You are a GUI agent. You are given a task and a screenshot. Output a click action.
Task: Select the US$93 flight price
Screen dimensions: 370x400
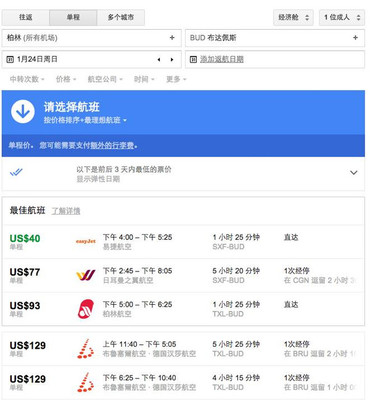[x=25, y=306]
